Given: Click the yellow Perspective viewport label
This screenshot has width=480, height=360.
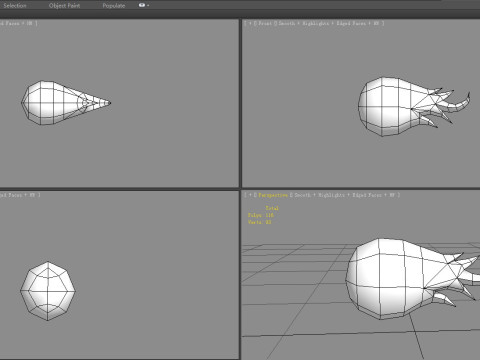Looking at the screenshot, I should [273, 195].
